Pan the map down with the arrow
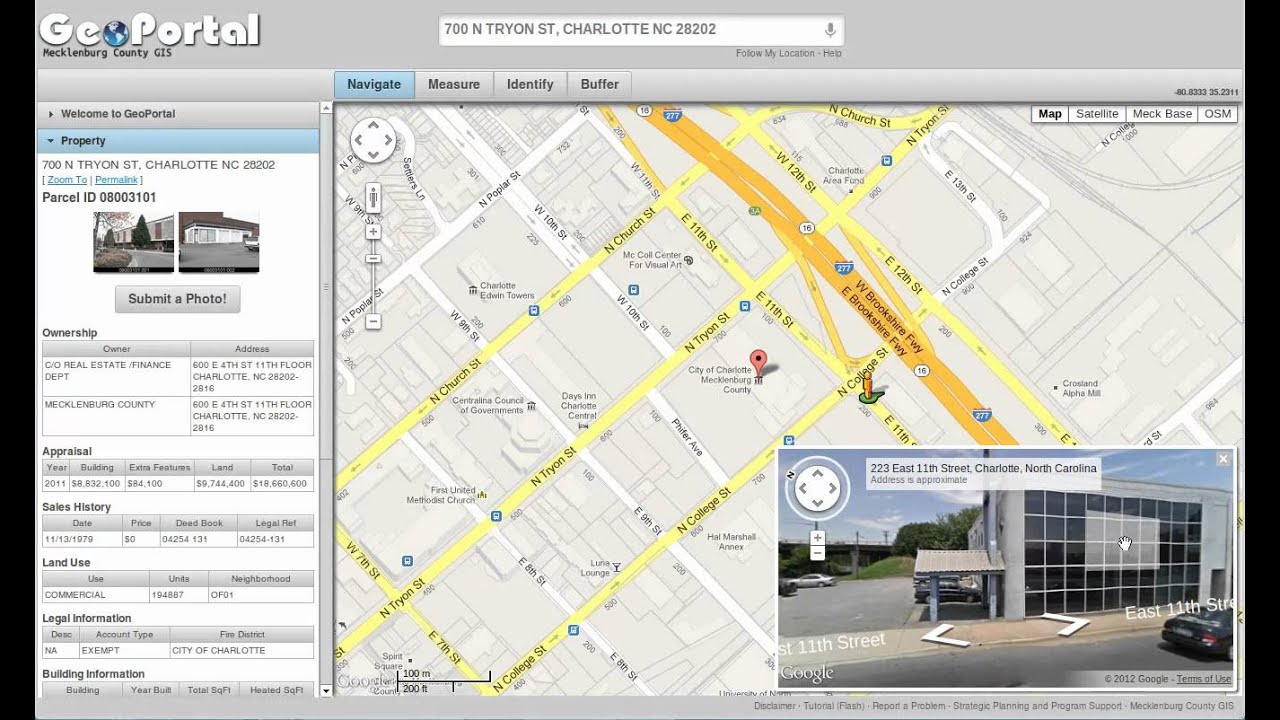The width and height of the screenshot is (1280, 720). [x=373, y=153]
